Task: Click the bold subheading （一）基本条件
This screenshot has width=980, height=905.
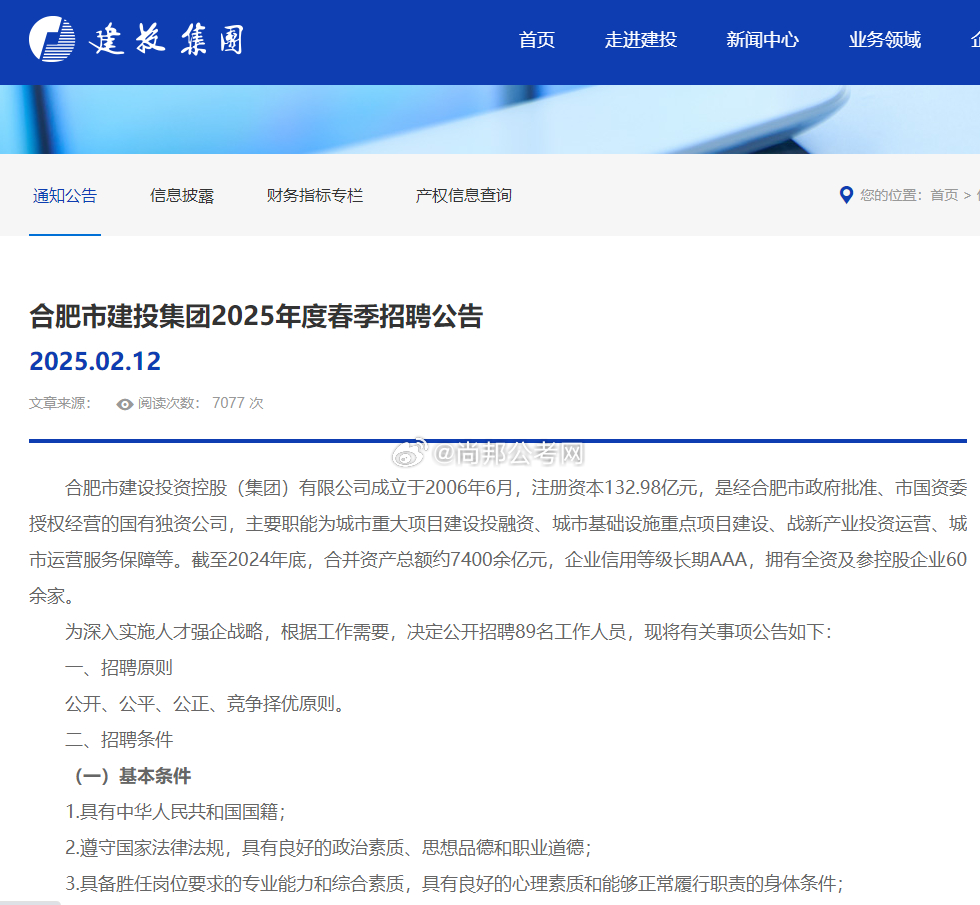Action: point(131,776)
